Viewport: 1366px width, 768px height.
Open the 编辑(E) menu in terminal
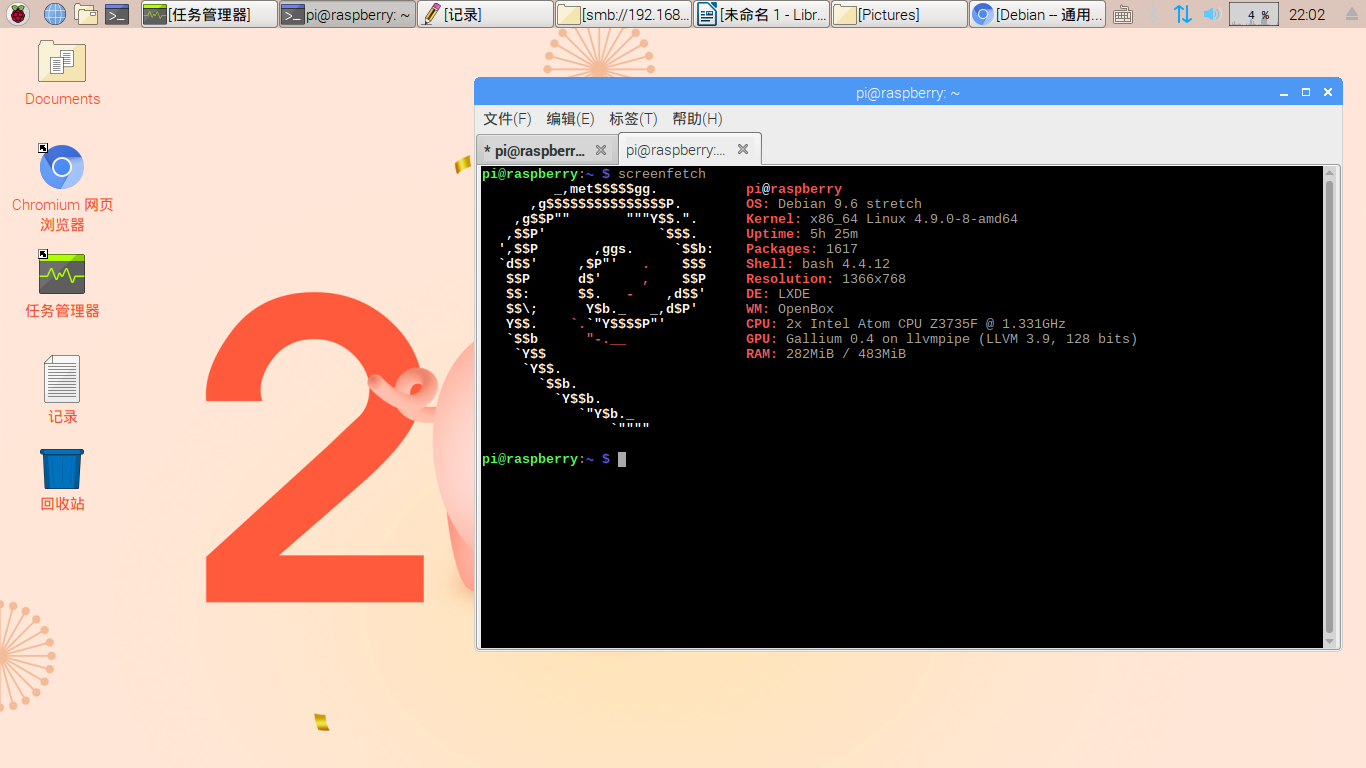[570, 118]
